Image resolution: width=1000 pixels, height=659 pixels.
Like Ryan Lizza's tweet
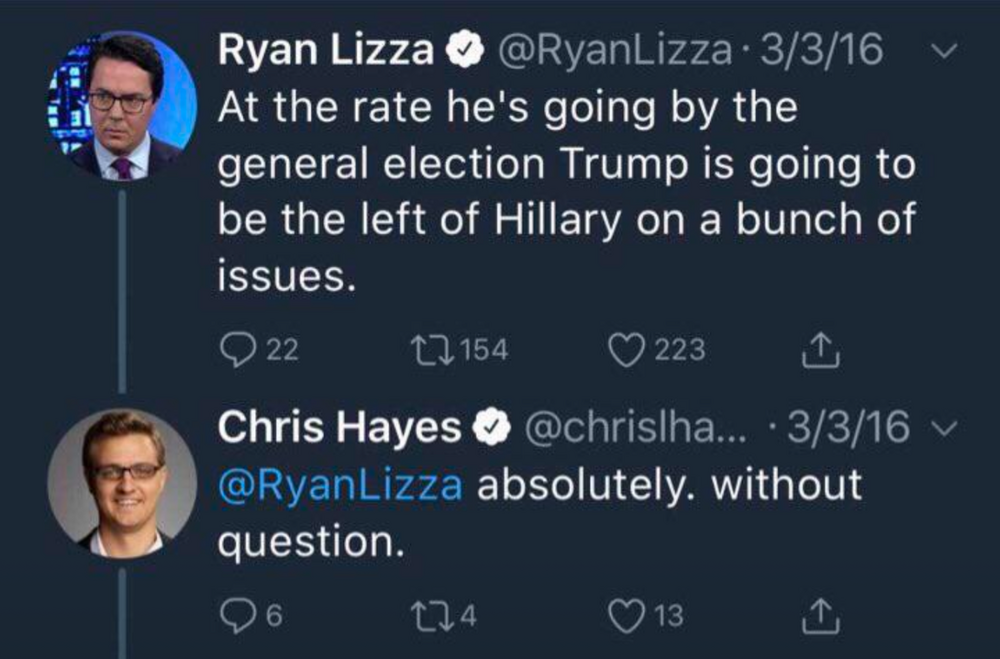pyautogui.click(x=627, y=350)
